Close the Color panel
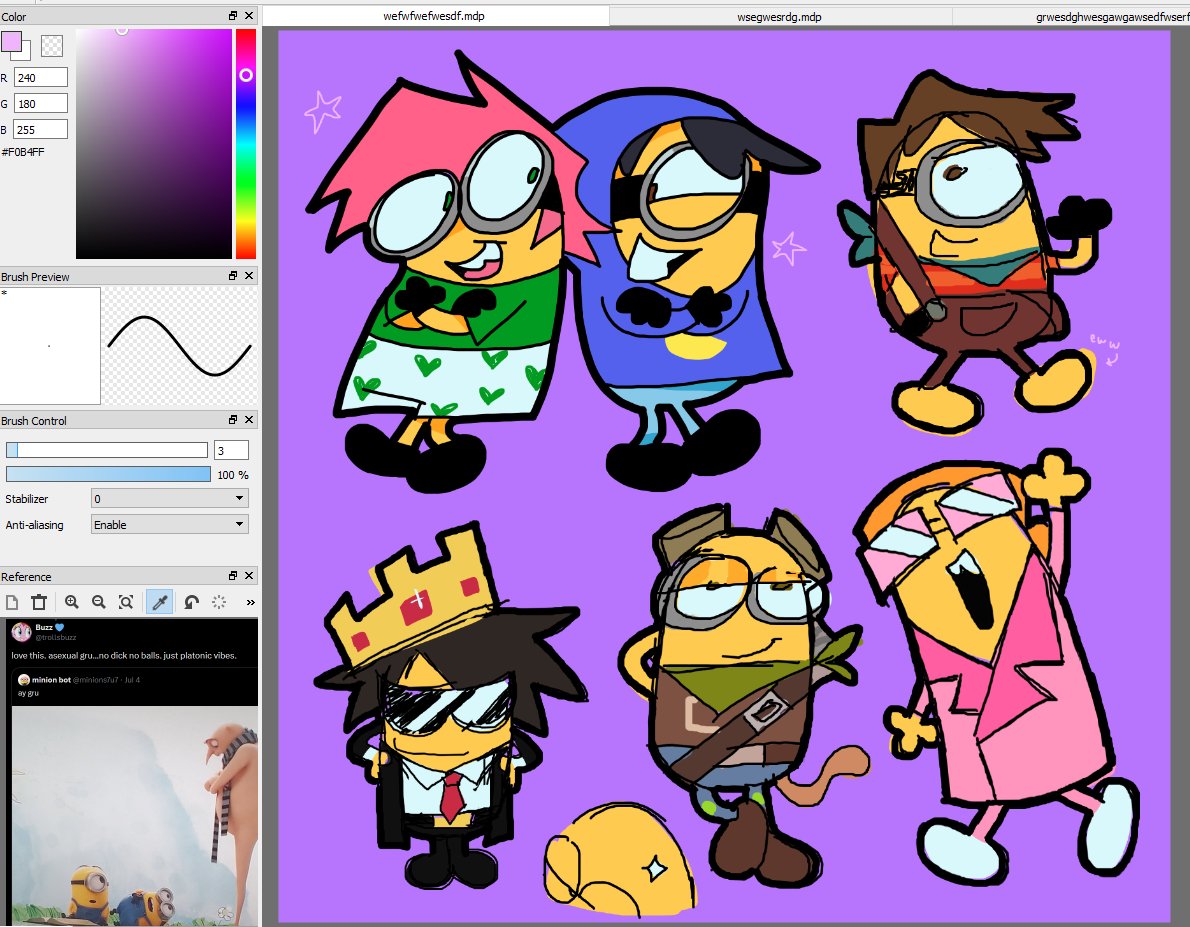 pos(249,16)
